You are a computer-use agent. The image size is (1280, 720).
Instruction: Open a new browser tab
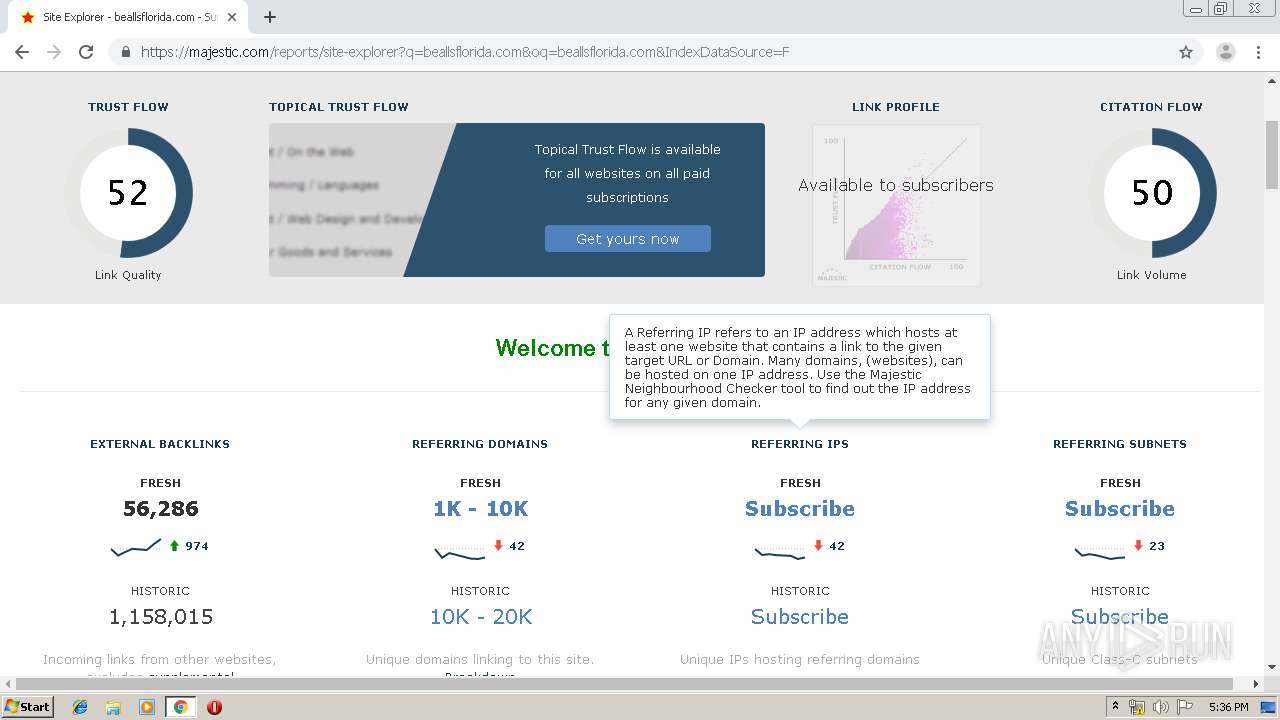[270, 17]
